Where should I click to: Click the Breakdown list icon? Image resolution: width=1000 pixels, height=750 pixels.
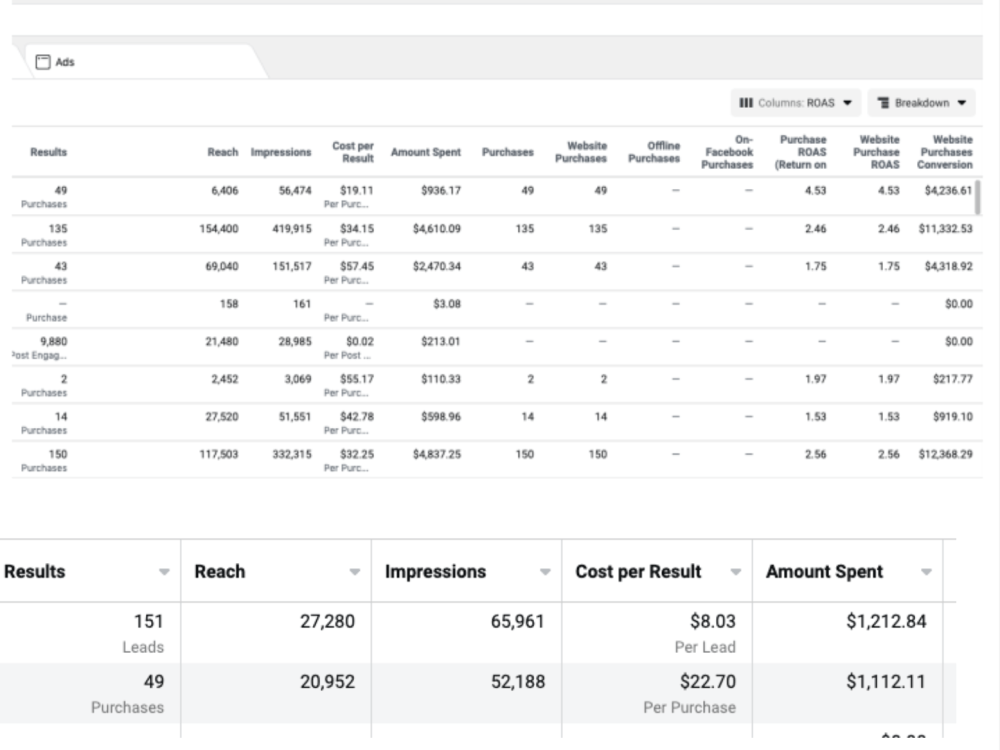tap(883, 103)
